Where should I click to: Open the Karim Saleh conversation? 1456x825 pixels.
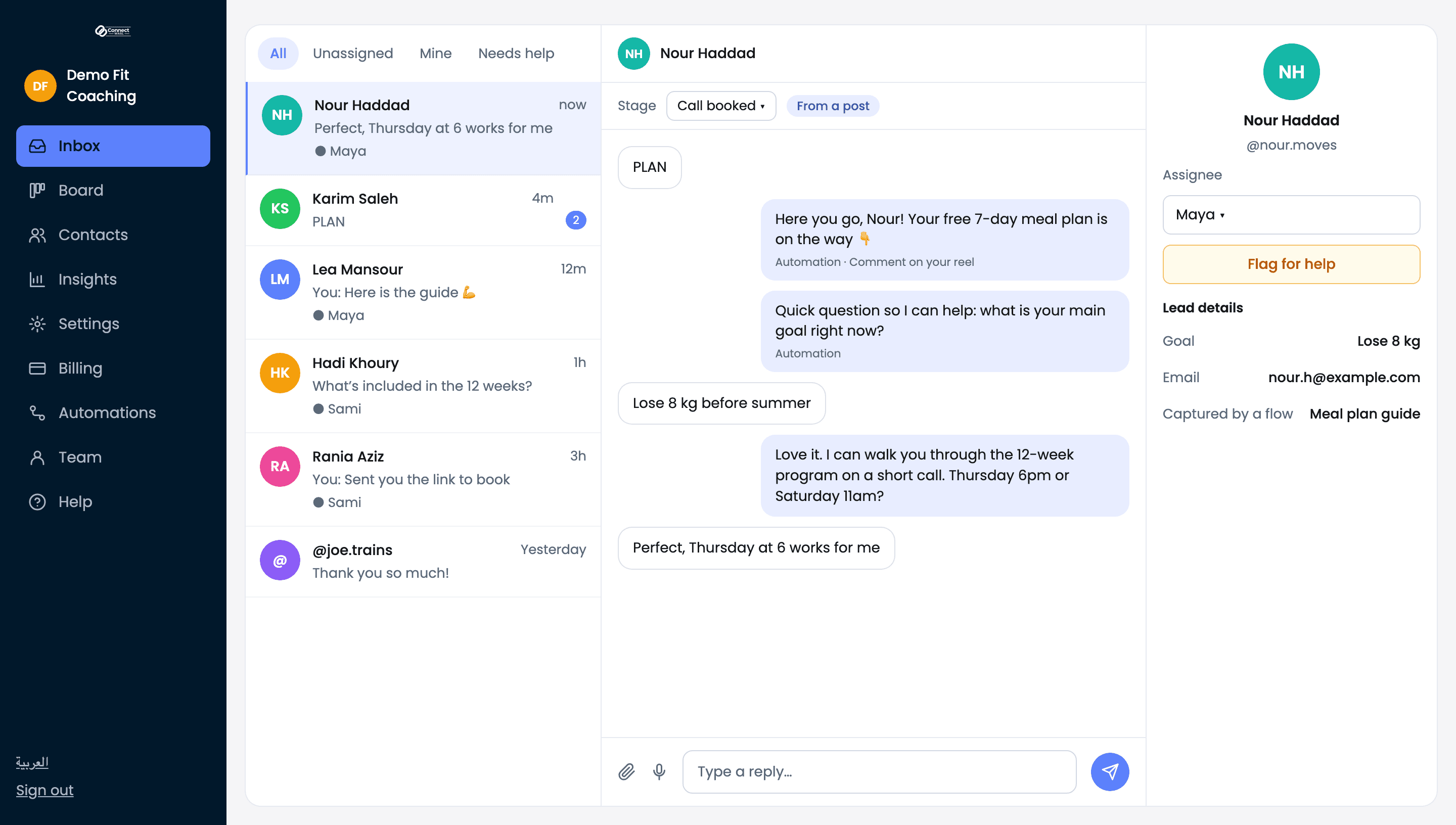point(423,210)
